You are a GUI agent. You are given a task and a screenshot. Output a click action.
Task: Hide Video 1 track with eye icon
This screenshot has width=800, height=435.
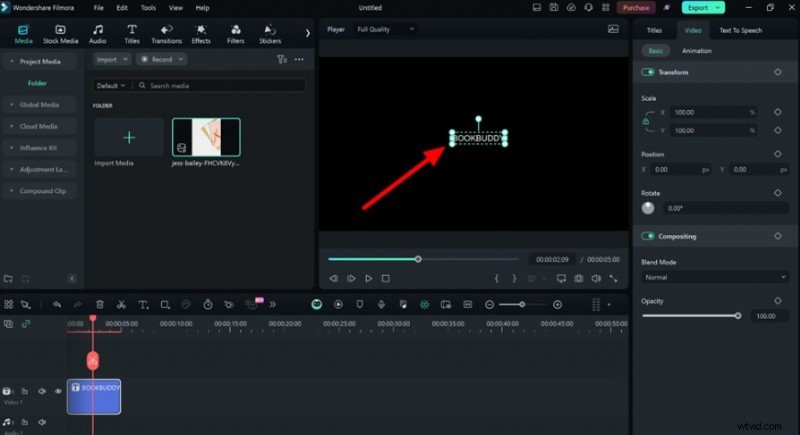57,391
